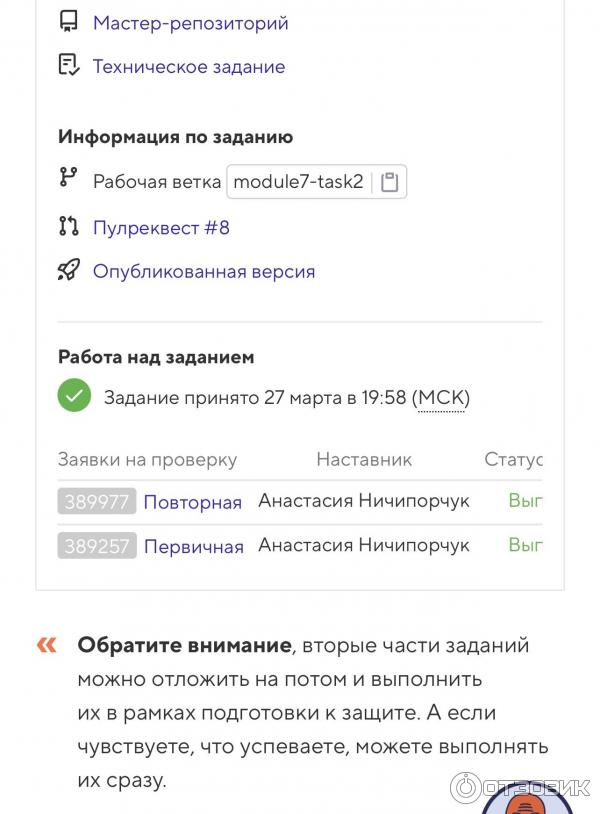Image resolution: width=600 pixels, height=814 pixels.
Task: Click the pull request icon beside Пулреквест #8
Action: pyautogui.click(x=67, y=226)
